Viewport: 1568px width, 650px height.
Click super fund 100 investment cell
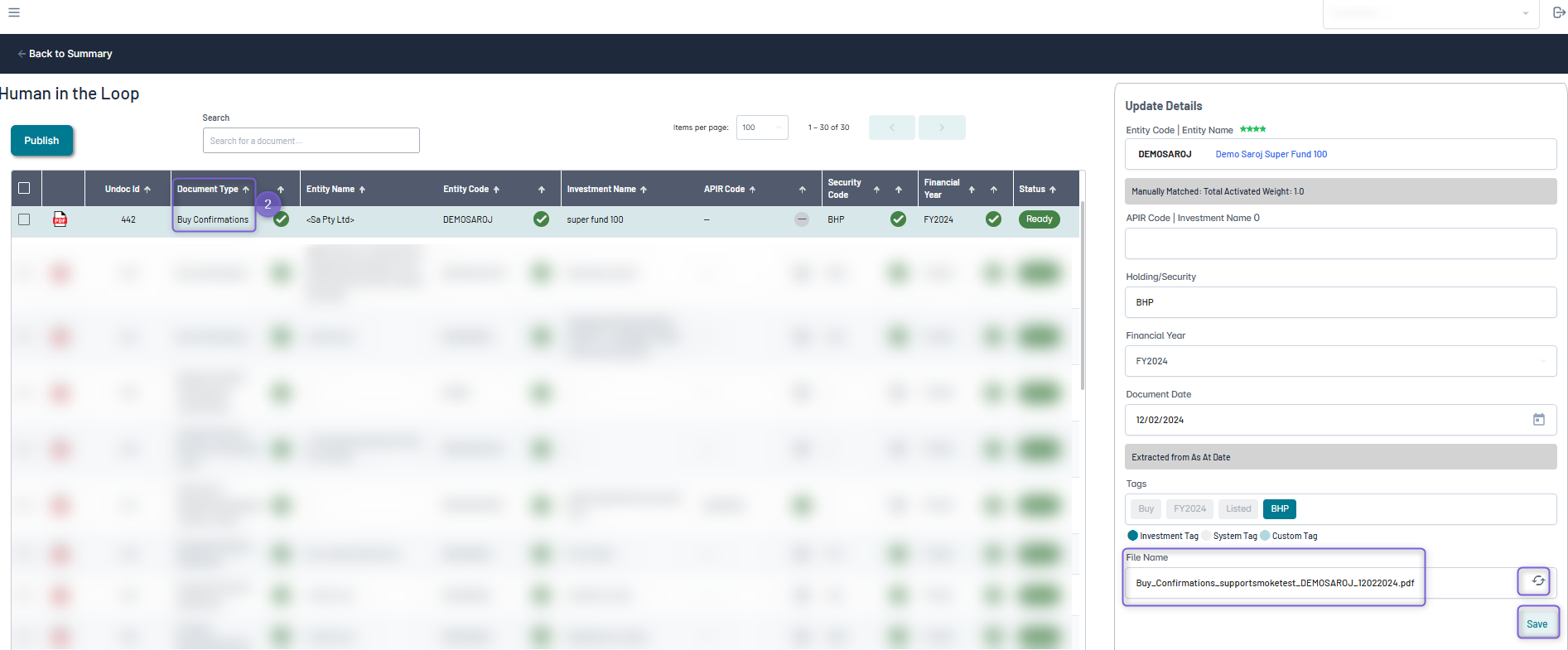tap(595, 219)
